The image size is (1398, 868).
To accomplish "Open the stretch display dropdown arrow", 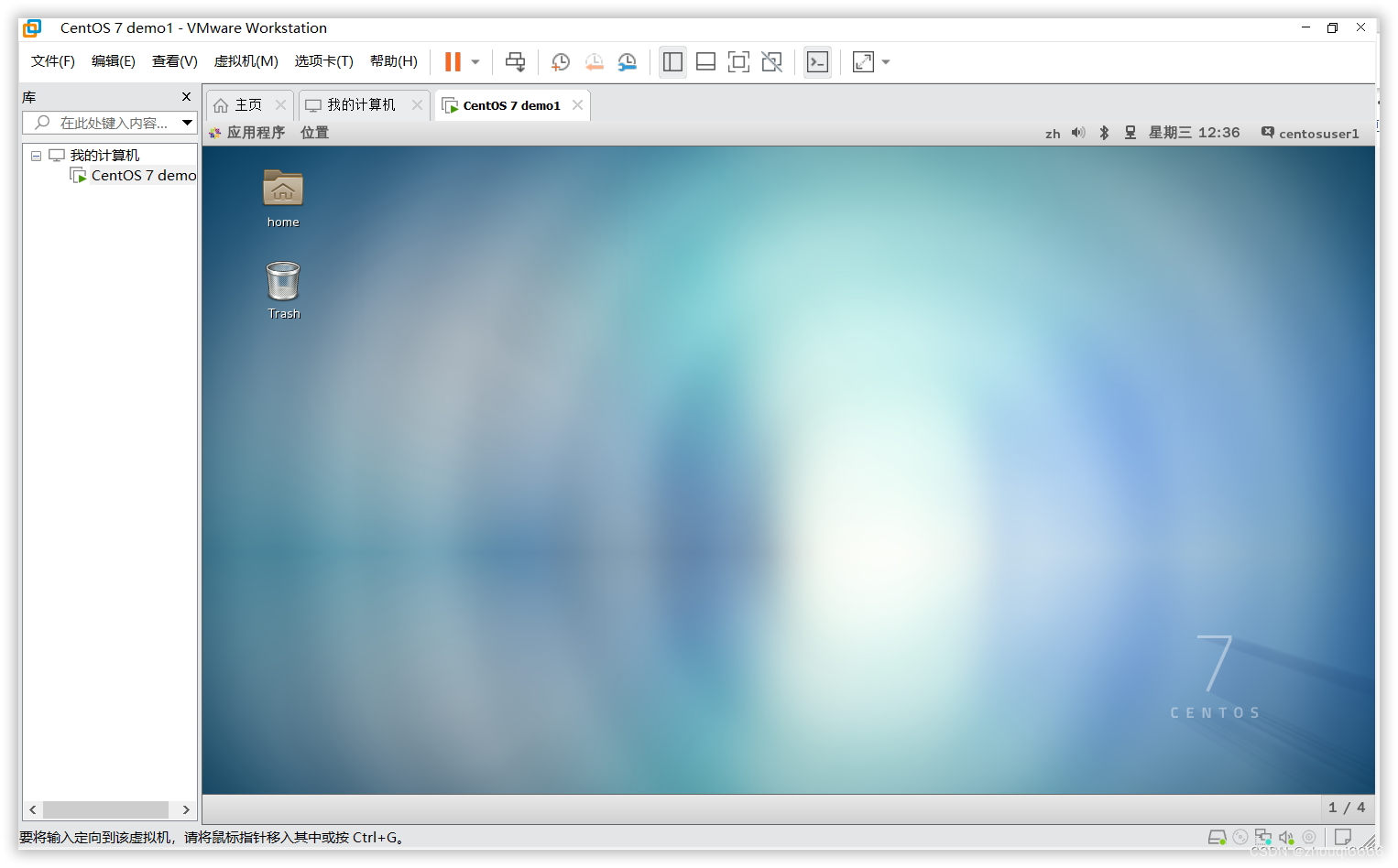I will click(x=886, y=62).
